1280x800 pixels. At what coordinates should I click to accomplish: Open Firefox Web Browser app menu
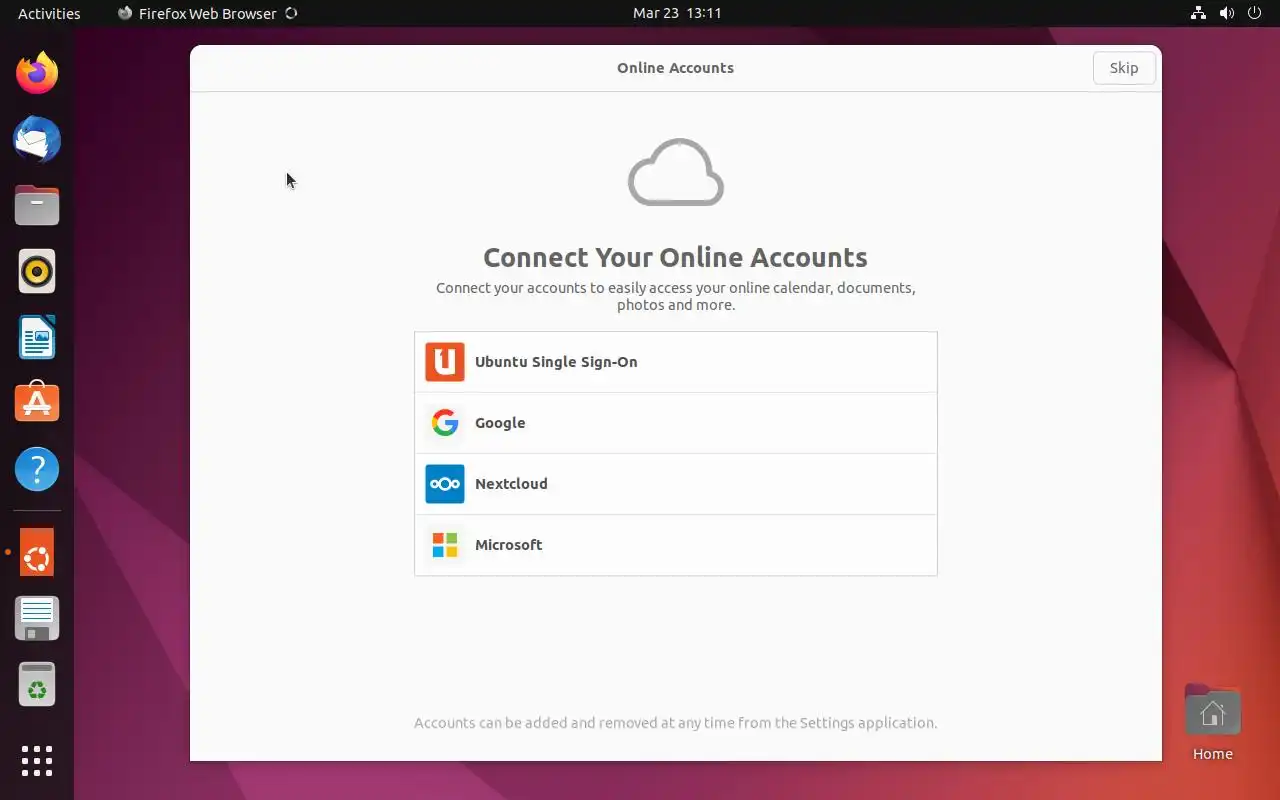coord(207,13)
